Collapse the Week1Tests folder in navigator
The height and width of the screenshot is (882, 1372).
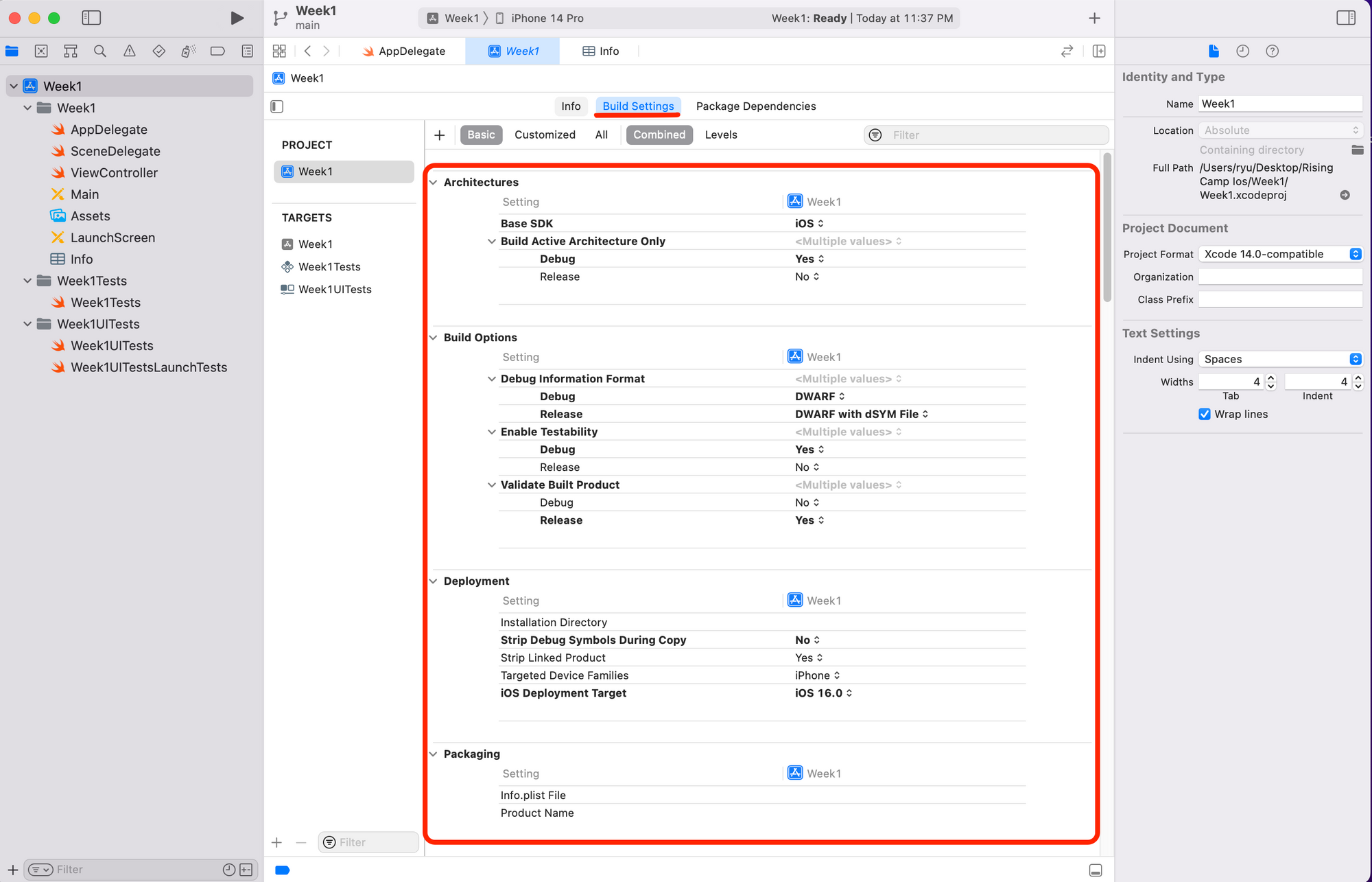27,281
